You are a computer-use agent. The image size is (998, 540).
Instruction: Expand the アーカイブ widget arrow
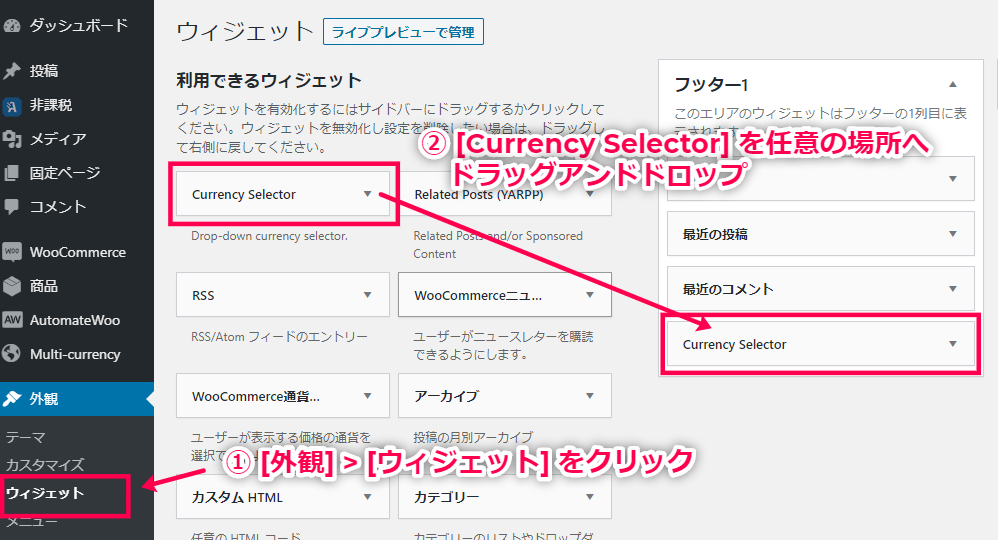tap(590, 396)
